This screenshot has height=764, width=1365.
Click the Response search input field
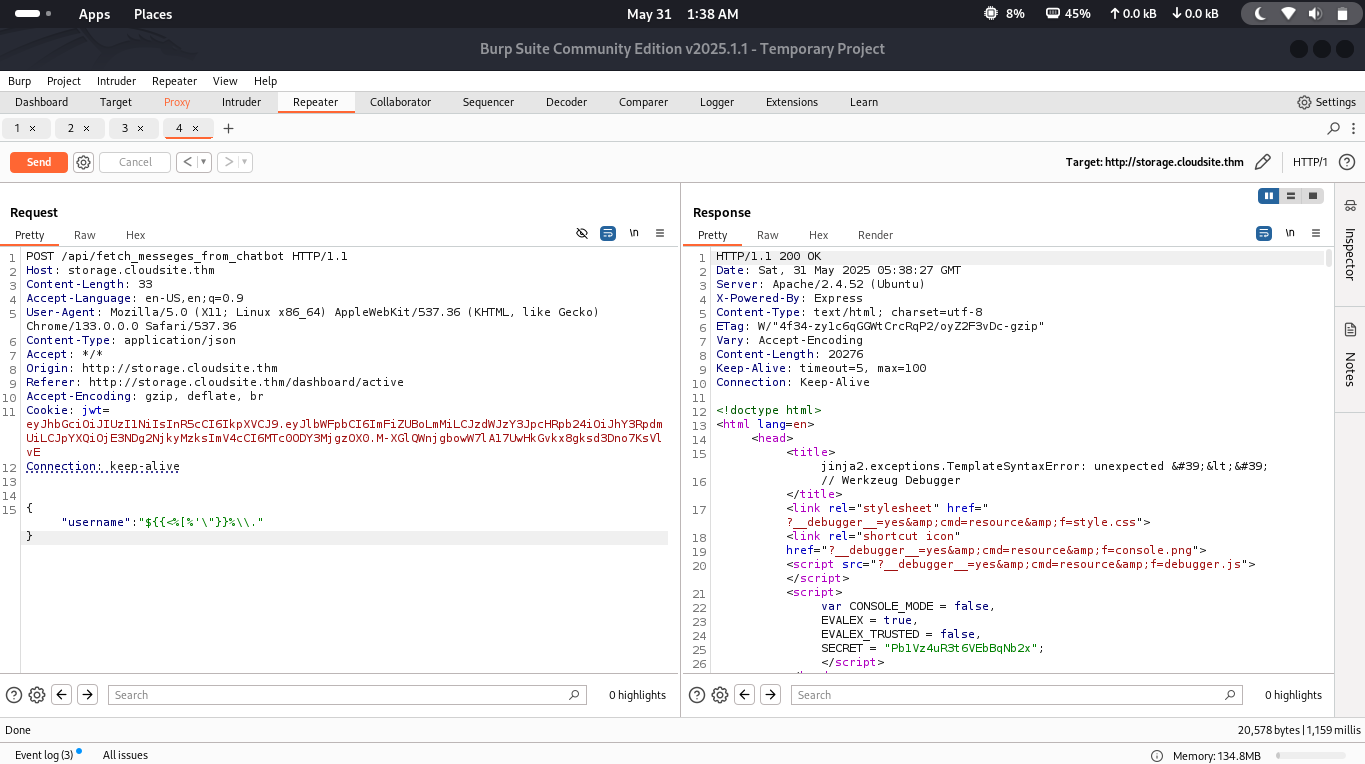coord(1016,695)
